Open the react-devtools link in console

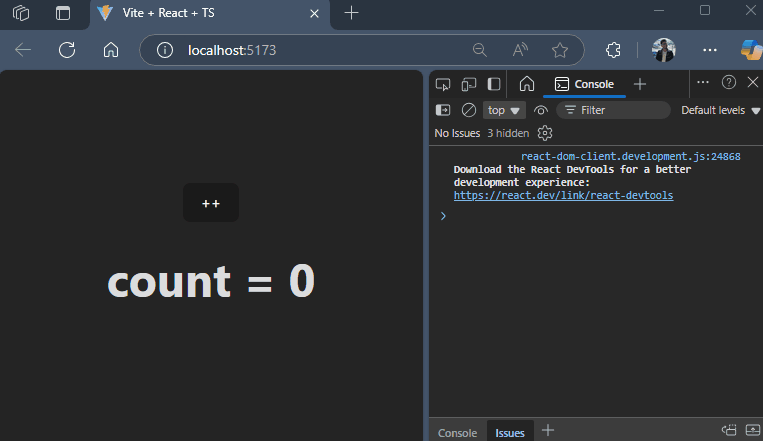point(563,195)
